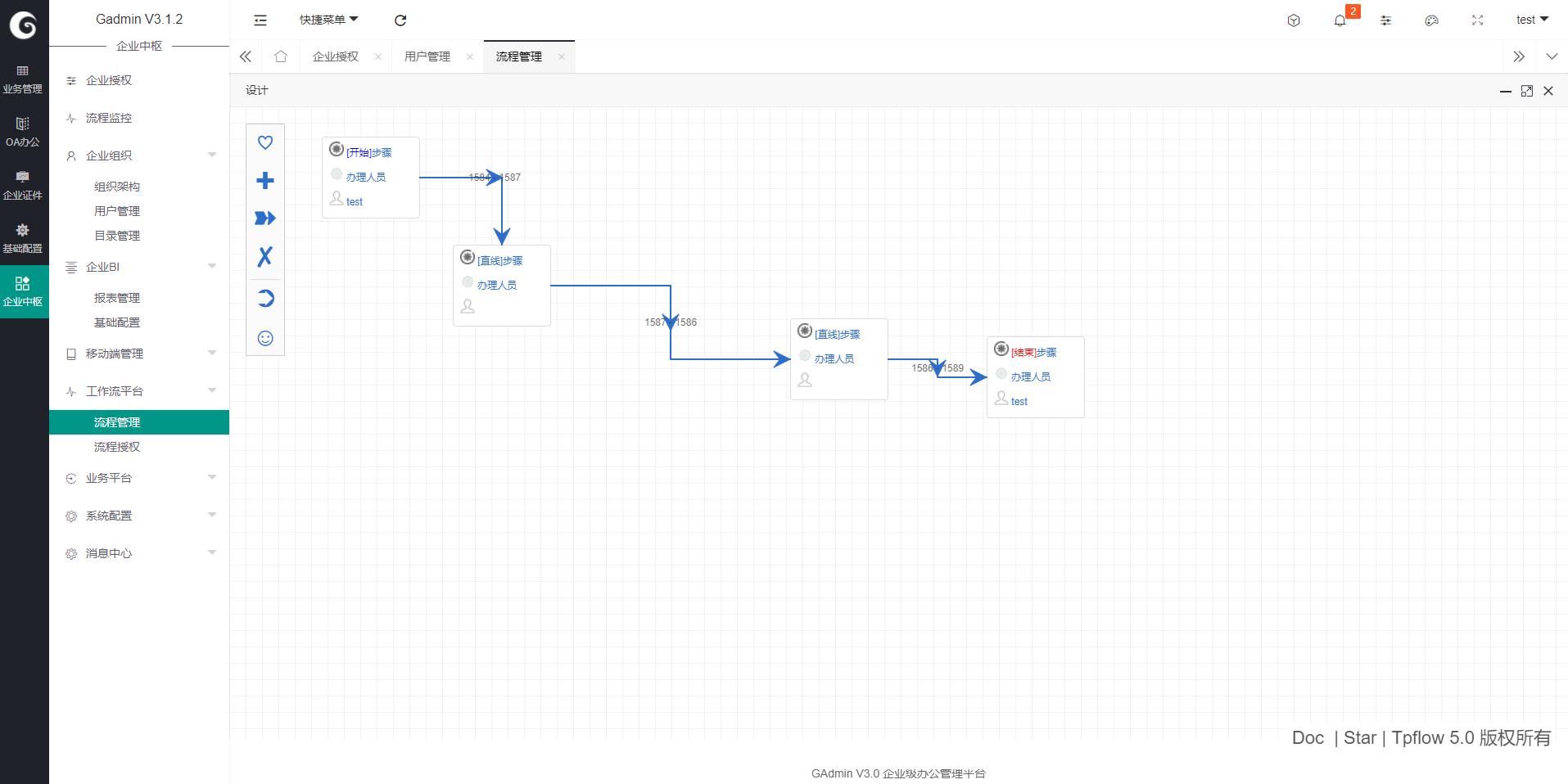Click the plus icon to add step
This screenshot has width=1568, height=784.
[x=265, y=180]
